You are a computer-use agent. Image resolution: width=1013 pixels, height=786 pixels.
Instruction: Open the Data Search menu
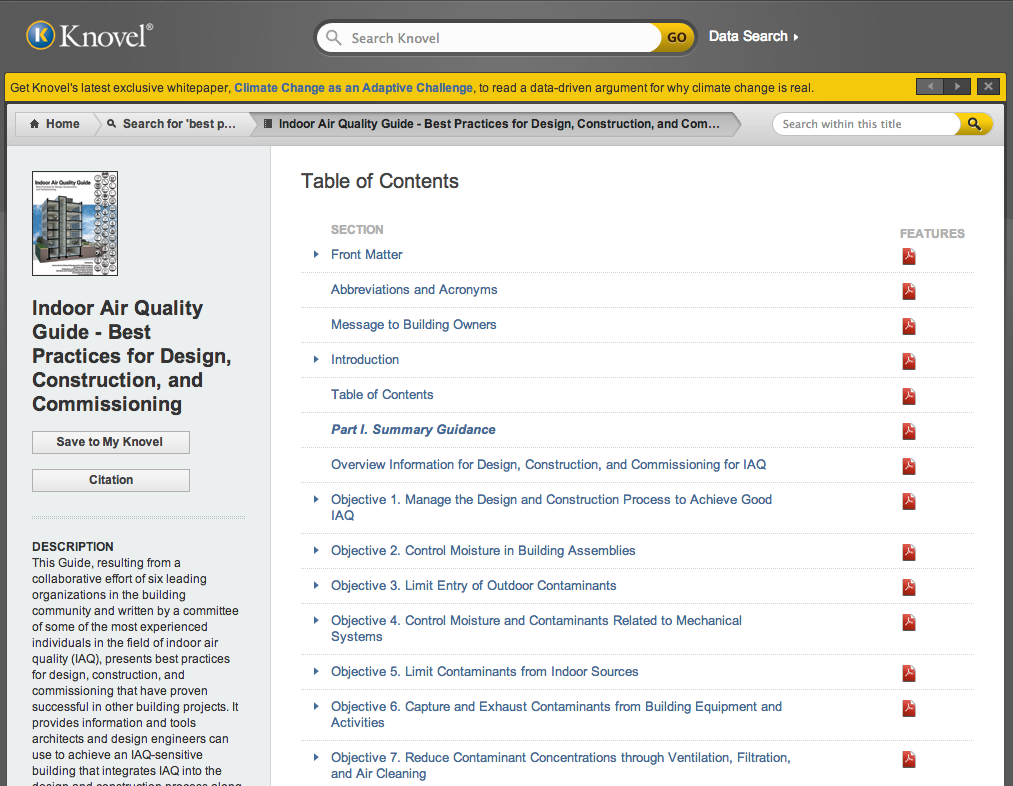(x=749, y=36)
